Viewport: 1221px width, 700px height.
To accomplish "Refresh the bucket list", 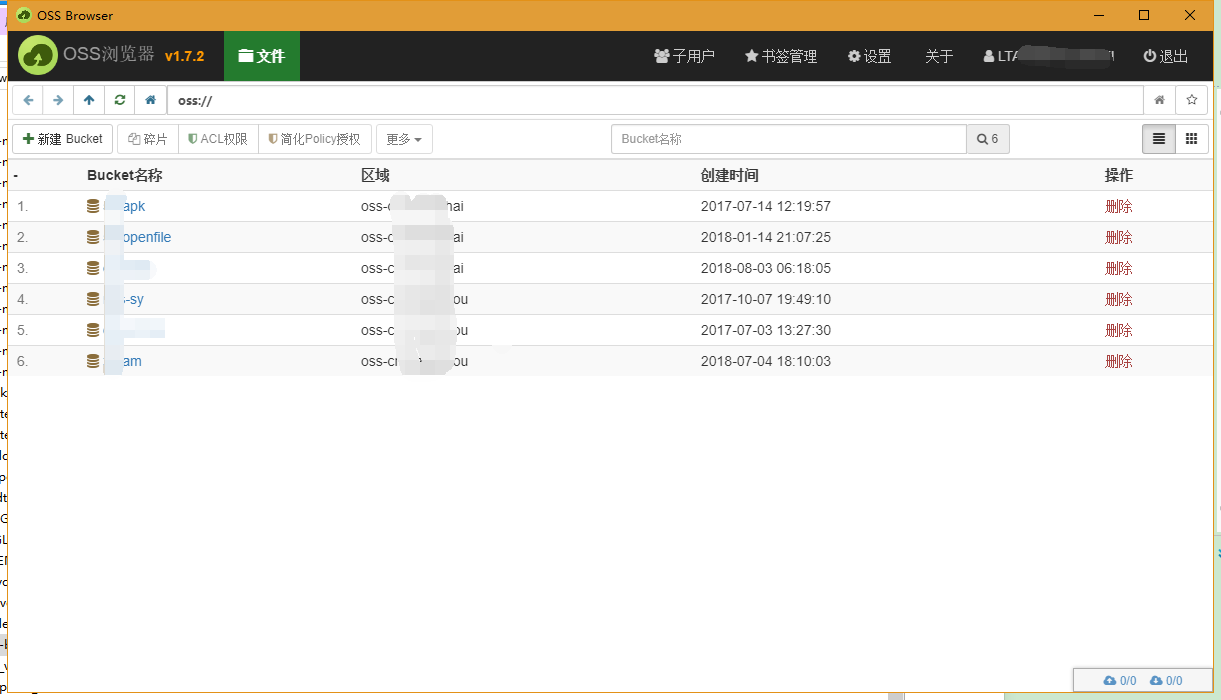I will [x=120, y=100].
